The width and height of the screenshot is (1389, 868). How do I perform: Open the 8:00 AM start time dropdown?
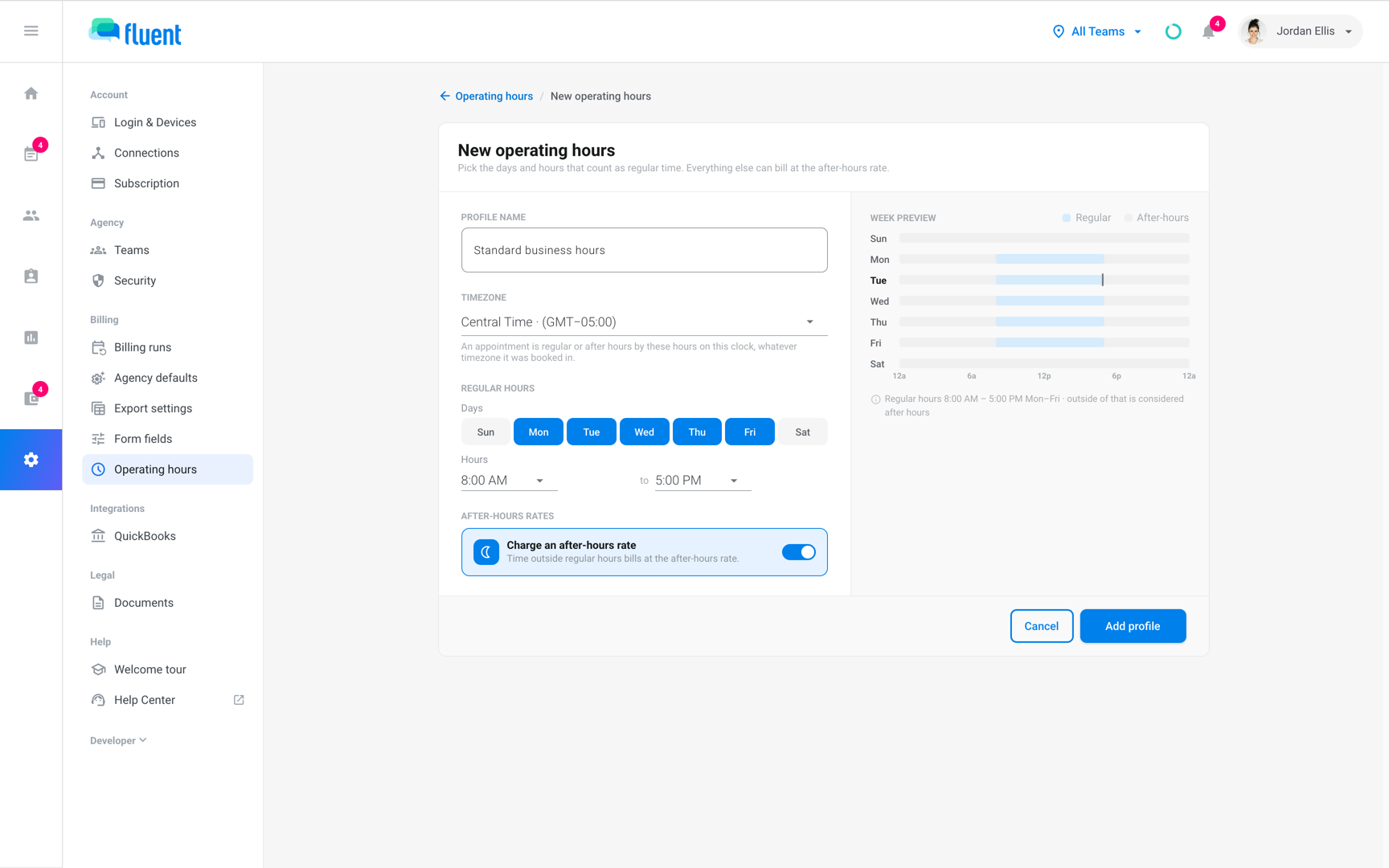click(509, 480)
